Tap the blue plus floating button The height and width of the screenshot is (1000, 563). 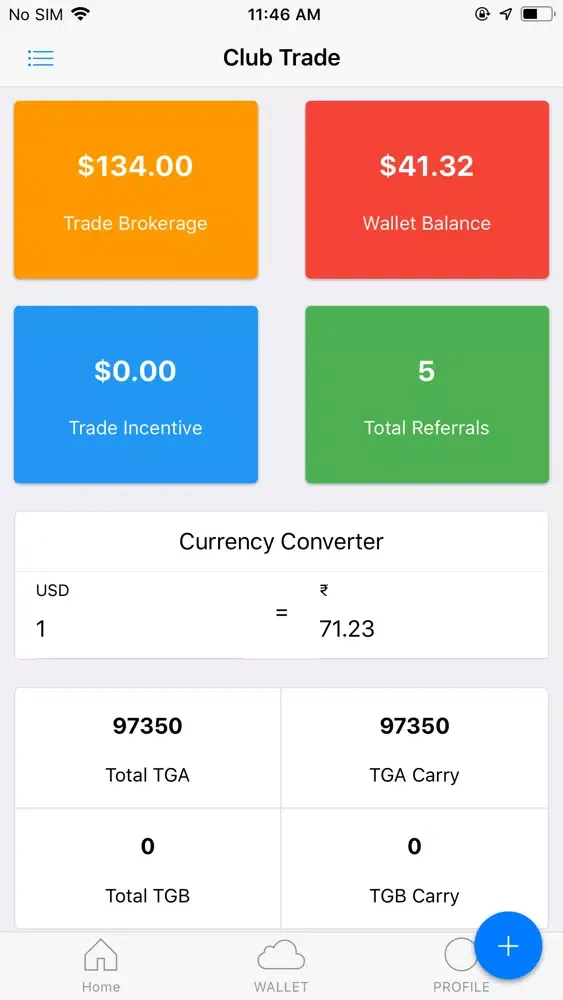click(x=508, y=946)
